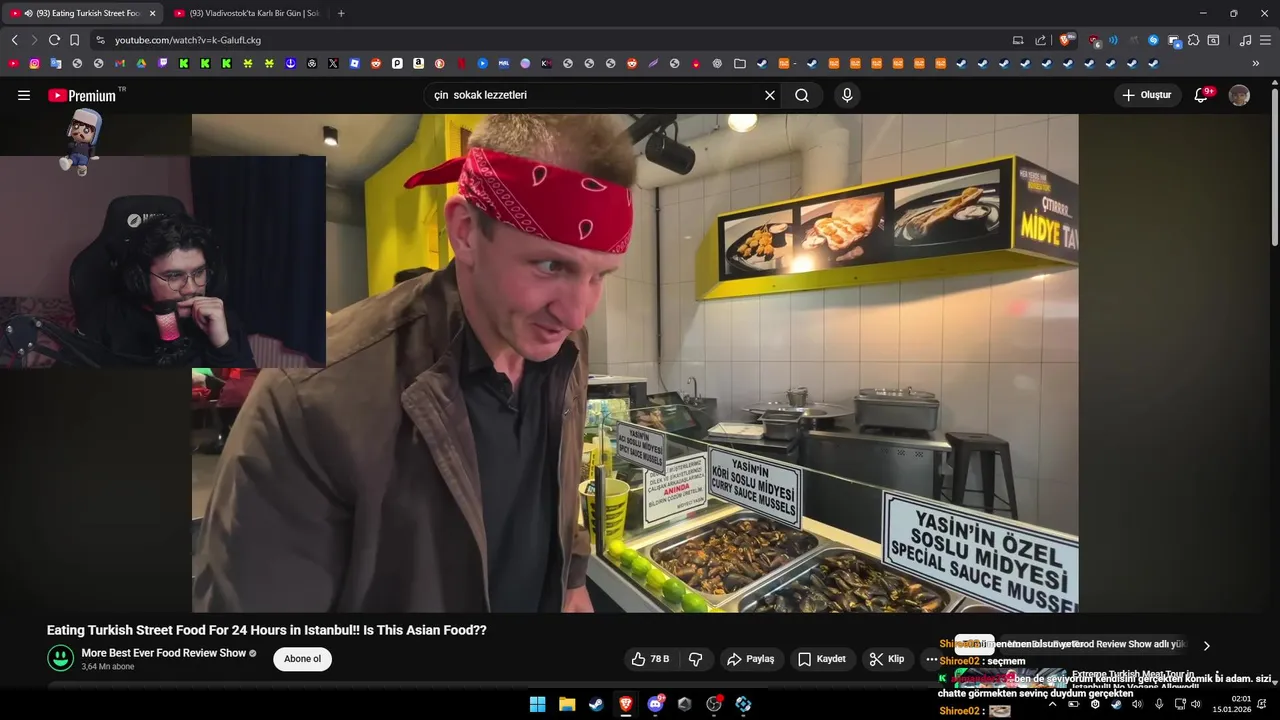Open YouTube notifications bell
This screenshot has width=1280, height=720.
[1202, 95]
